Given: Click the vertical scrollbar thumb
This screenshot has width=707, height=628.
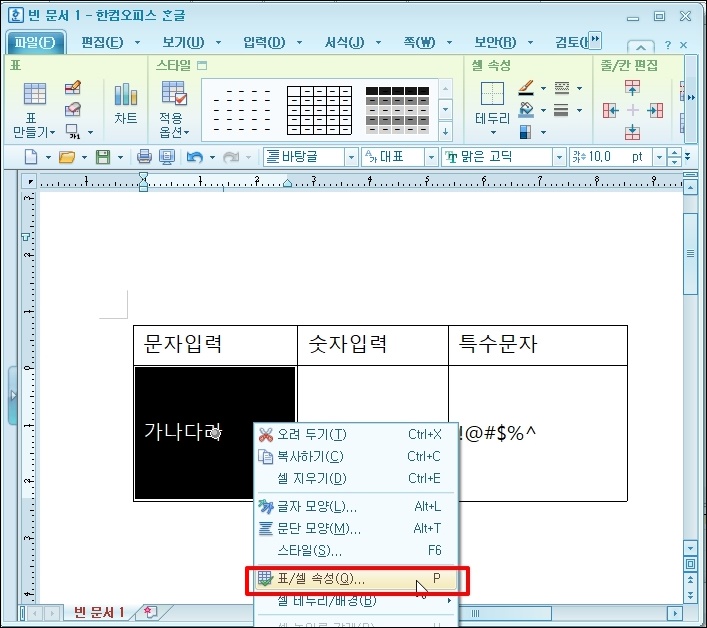Looking at the screenshot, I should (x=690, y=254).
